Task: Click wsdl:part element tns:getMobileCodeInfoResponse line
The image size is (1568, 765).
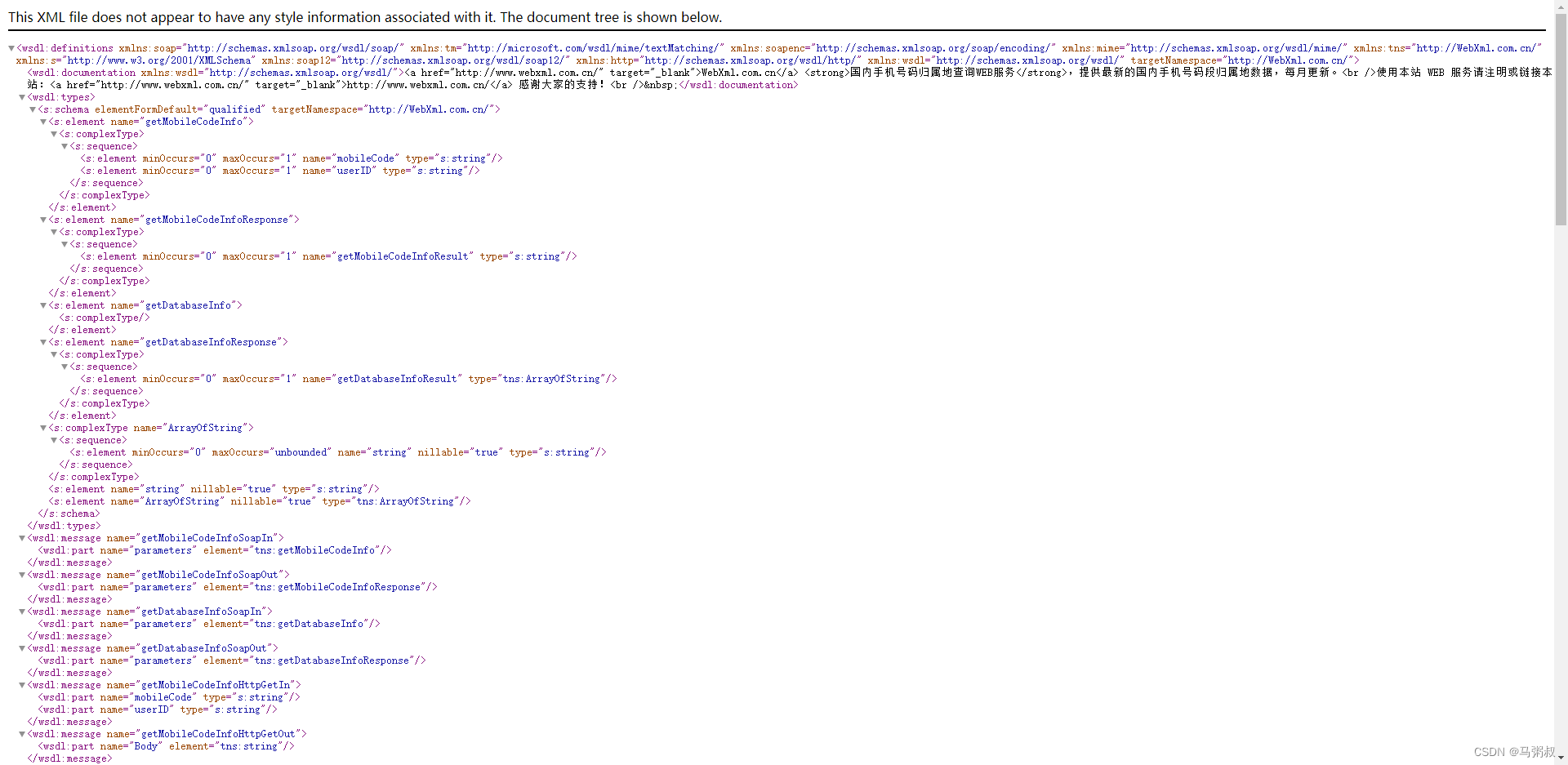Action: (238, 587)
